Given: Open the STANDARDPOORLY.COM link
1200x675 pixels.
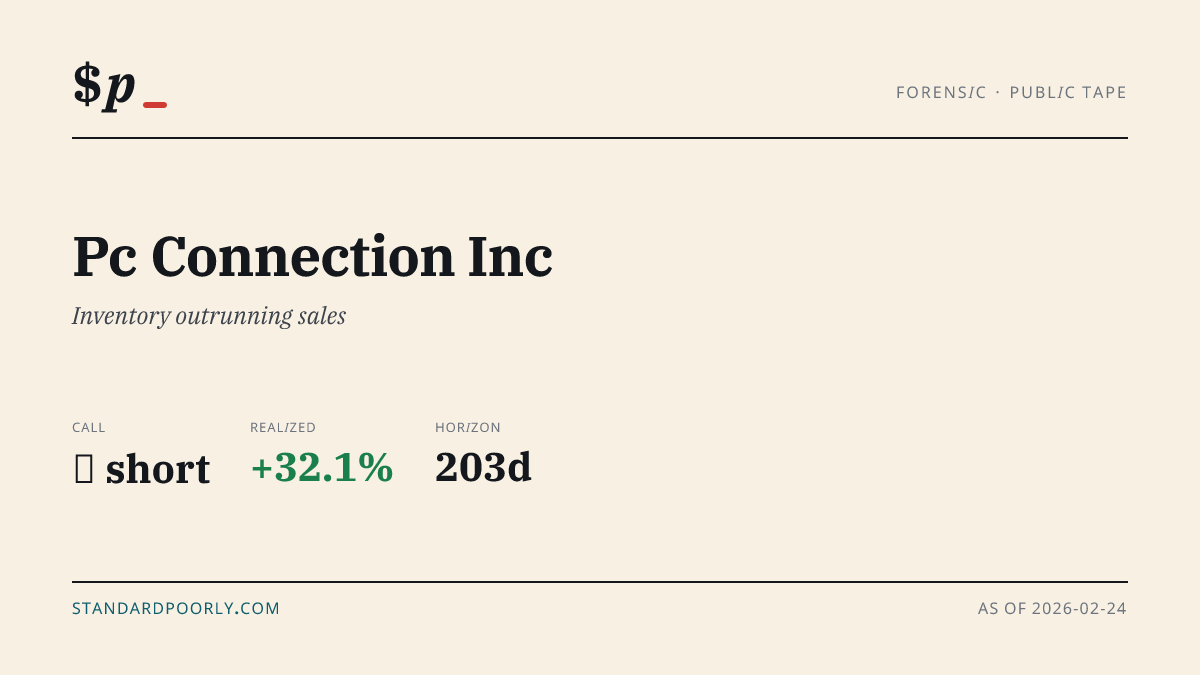Looking at the screenshot, I should click(x=176, y=608).
